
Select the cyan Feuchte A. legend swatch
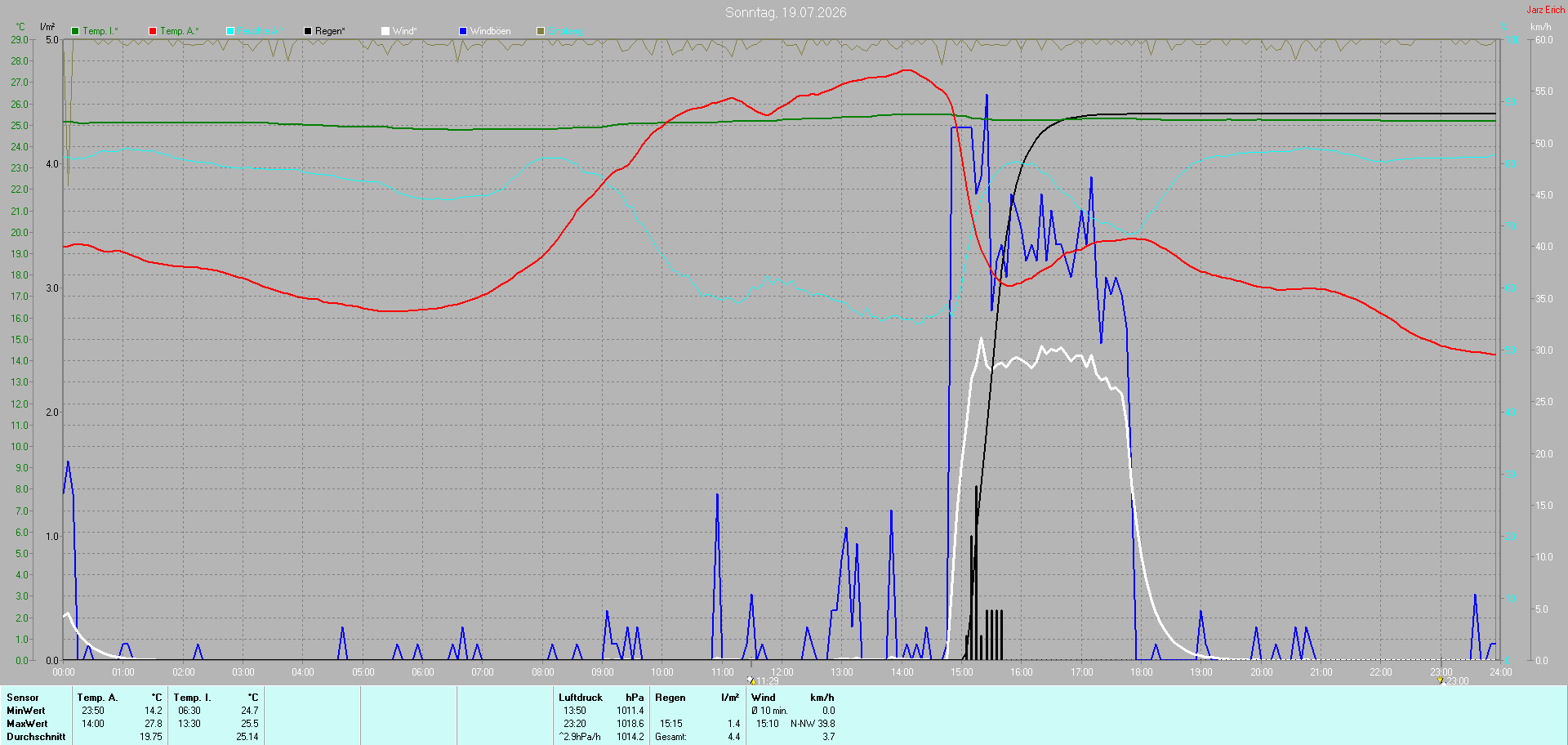(x=230, y=31)
